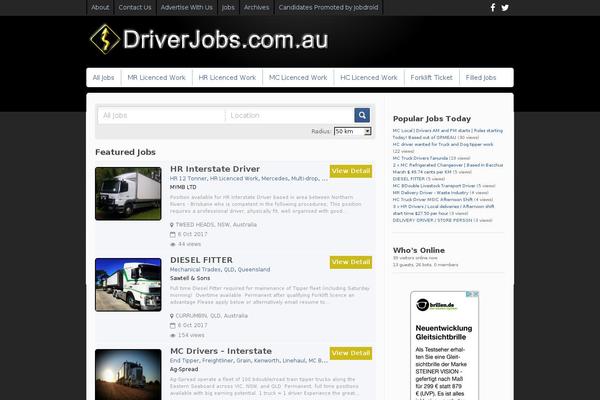The image size is (600, 400).
Task: Open the MC Drivers - Interstate job title
Action: tap(221, 351)
